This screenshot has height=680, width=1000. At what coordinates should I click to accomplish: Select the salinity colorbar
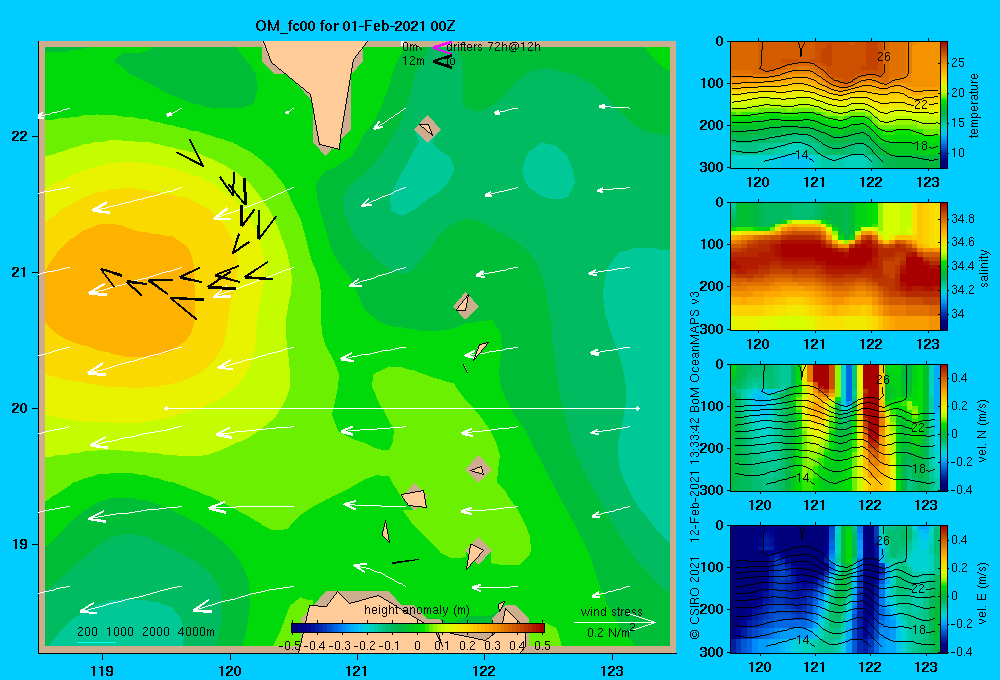[944, 266]
